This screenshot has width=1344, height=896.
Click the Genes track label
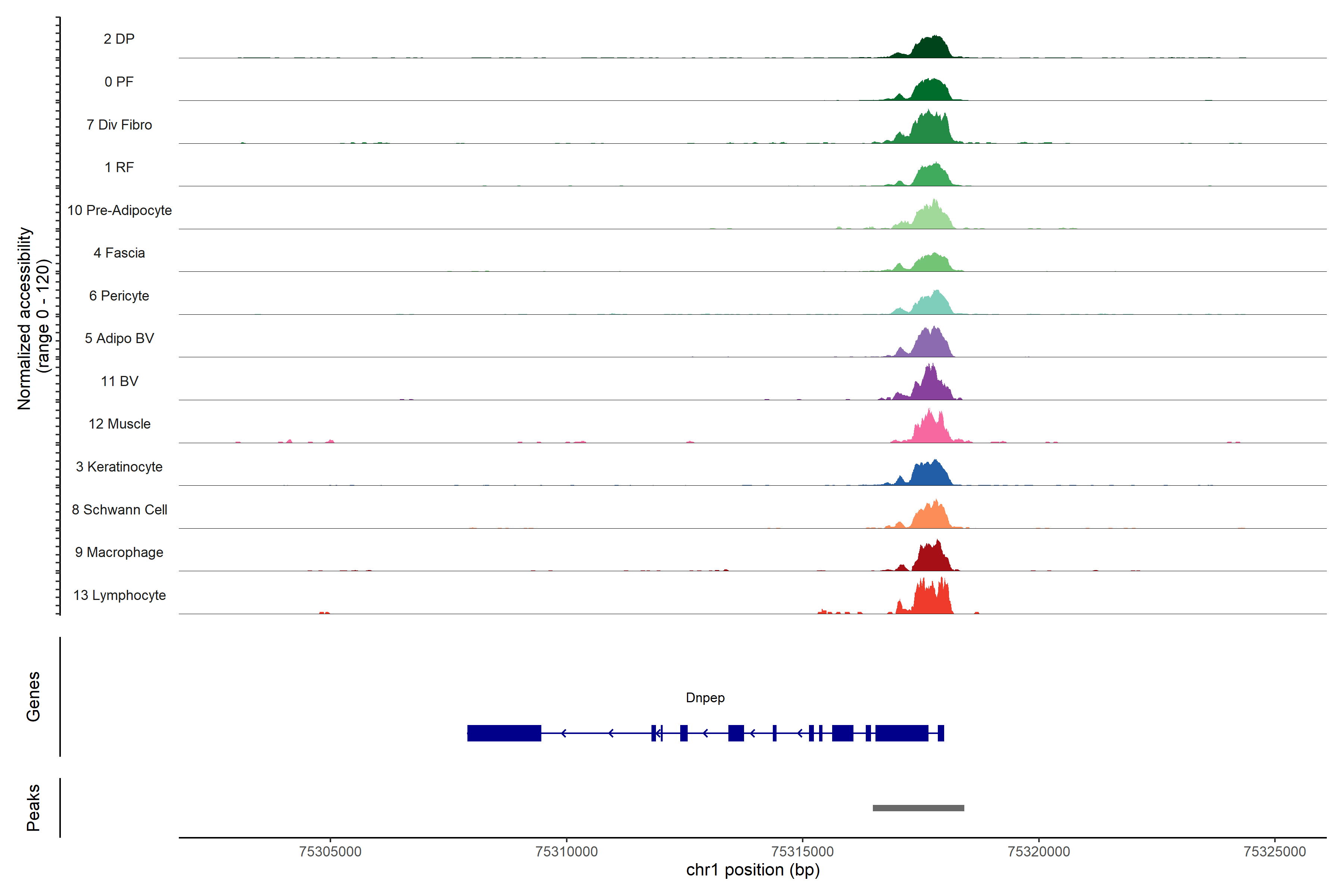click(33, 697)
